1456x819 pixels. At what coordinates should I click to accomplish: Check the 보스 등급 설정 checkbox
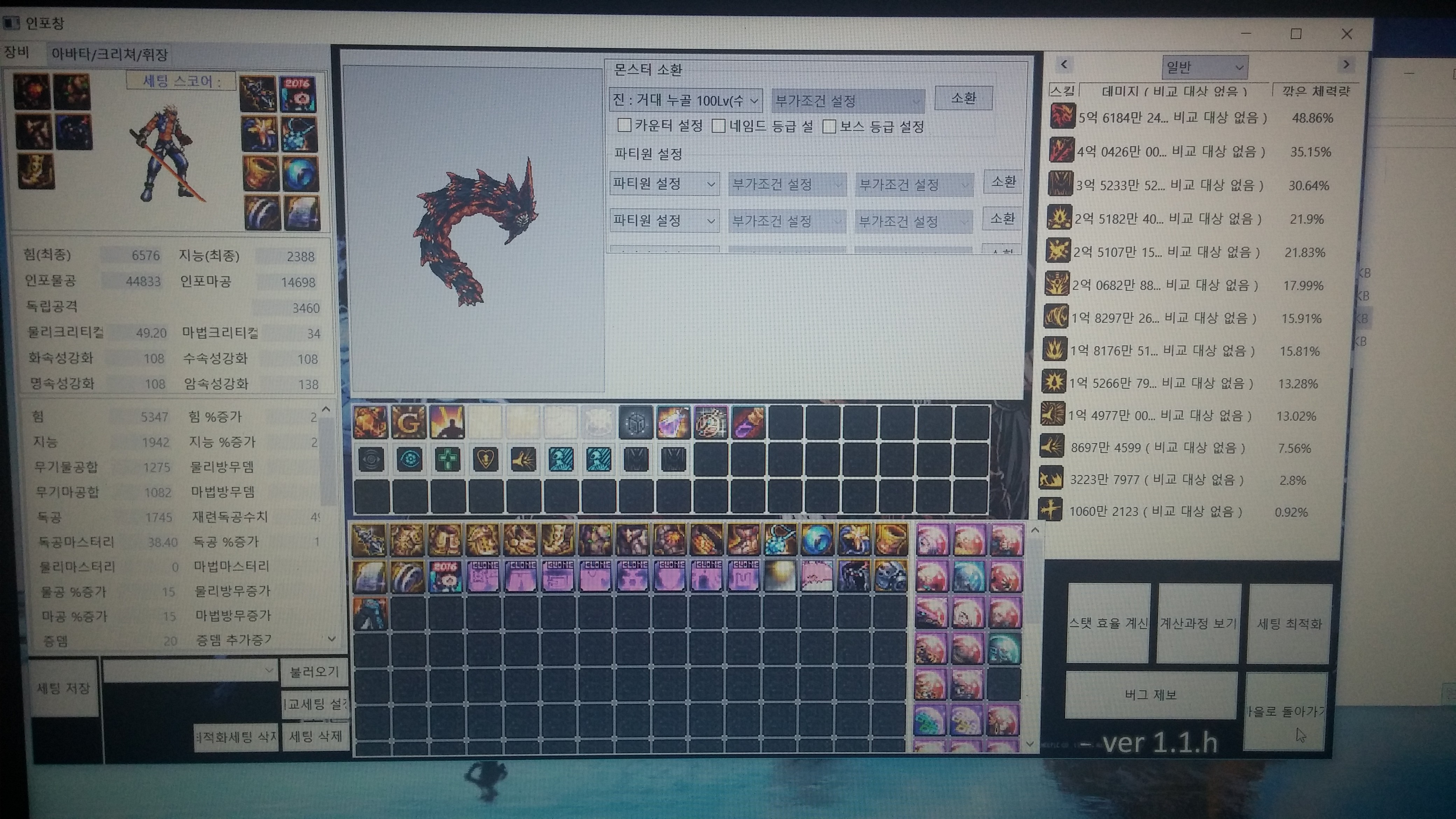click(x=829, y=126)
